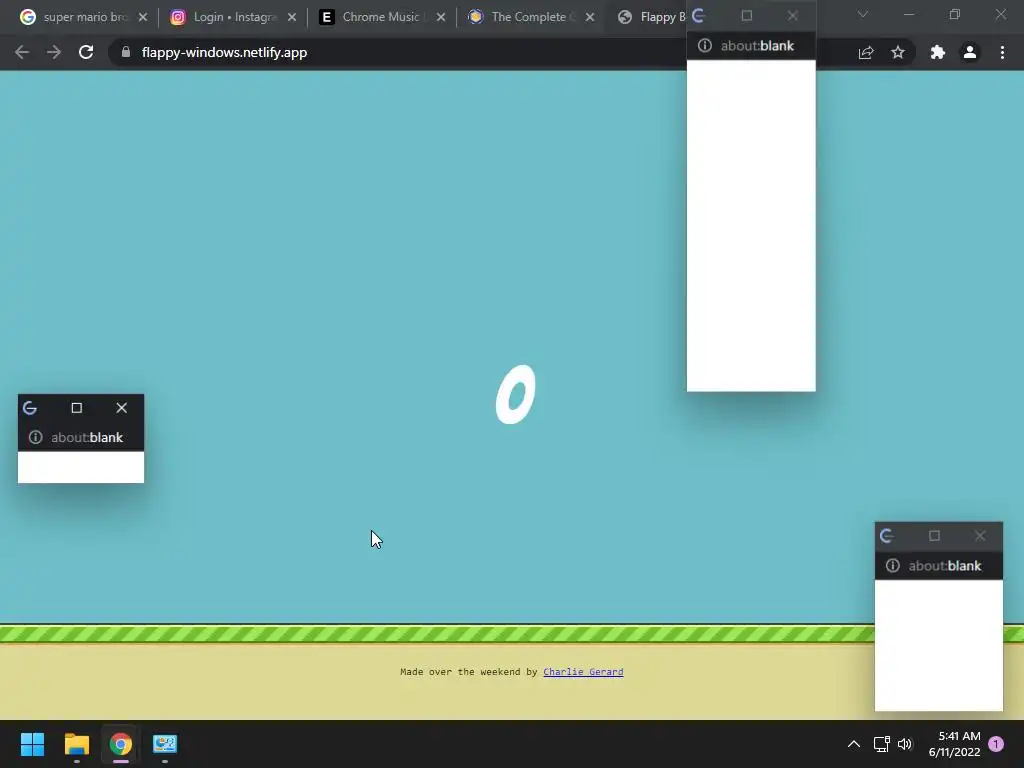Open the Control Panel taskbar icon
Viewport: 1024px width, 768px height.
[x=165, y=744]
